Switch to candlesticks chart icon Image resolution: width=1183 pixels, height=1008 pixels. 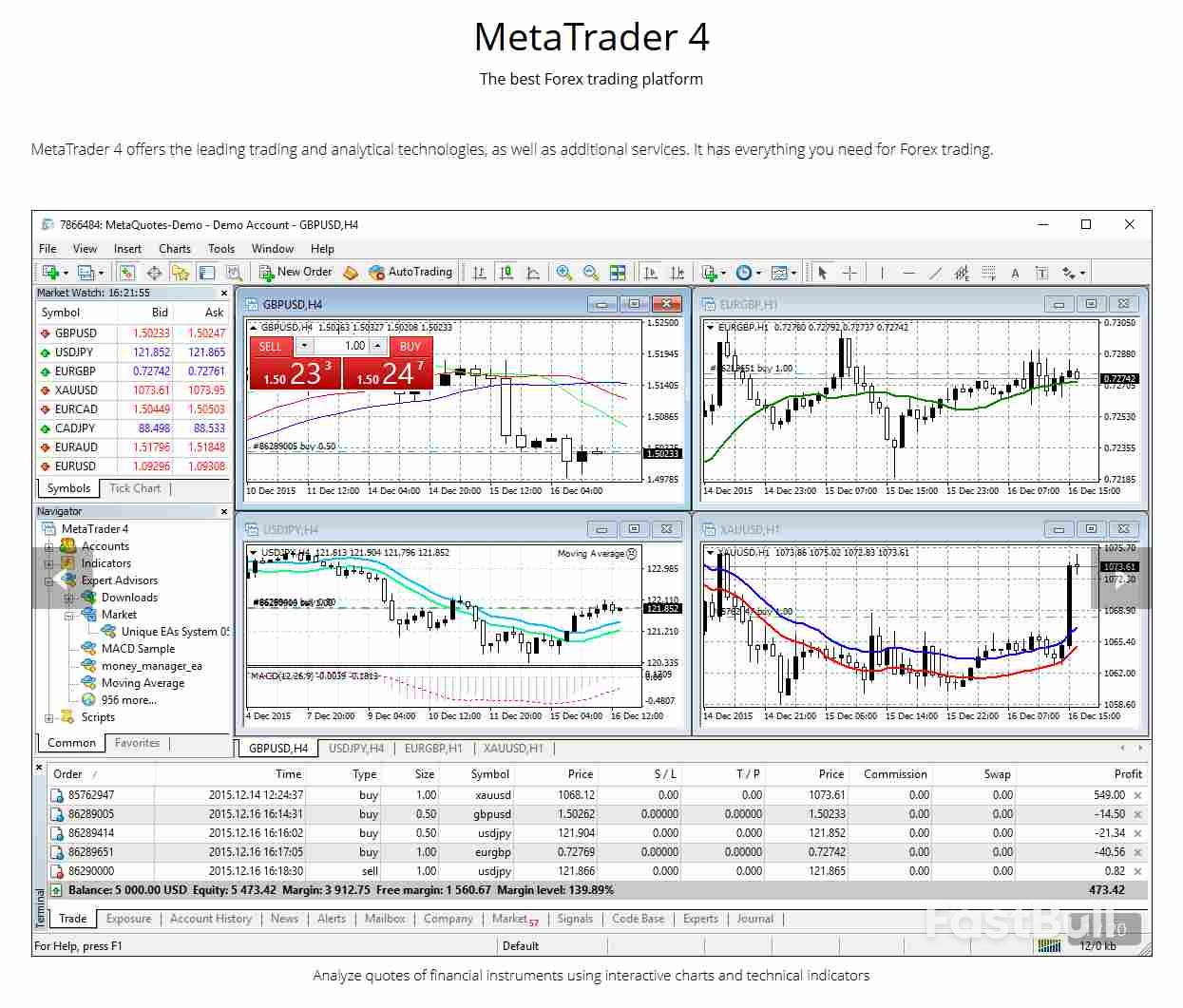tap(506, 273)
